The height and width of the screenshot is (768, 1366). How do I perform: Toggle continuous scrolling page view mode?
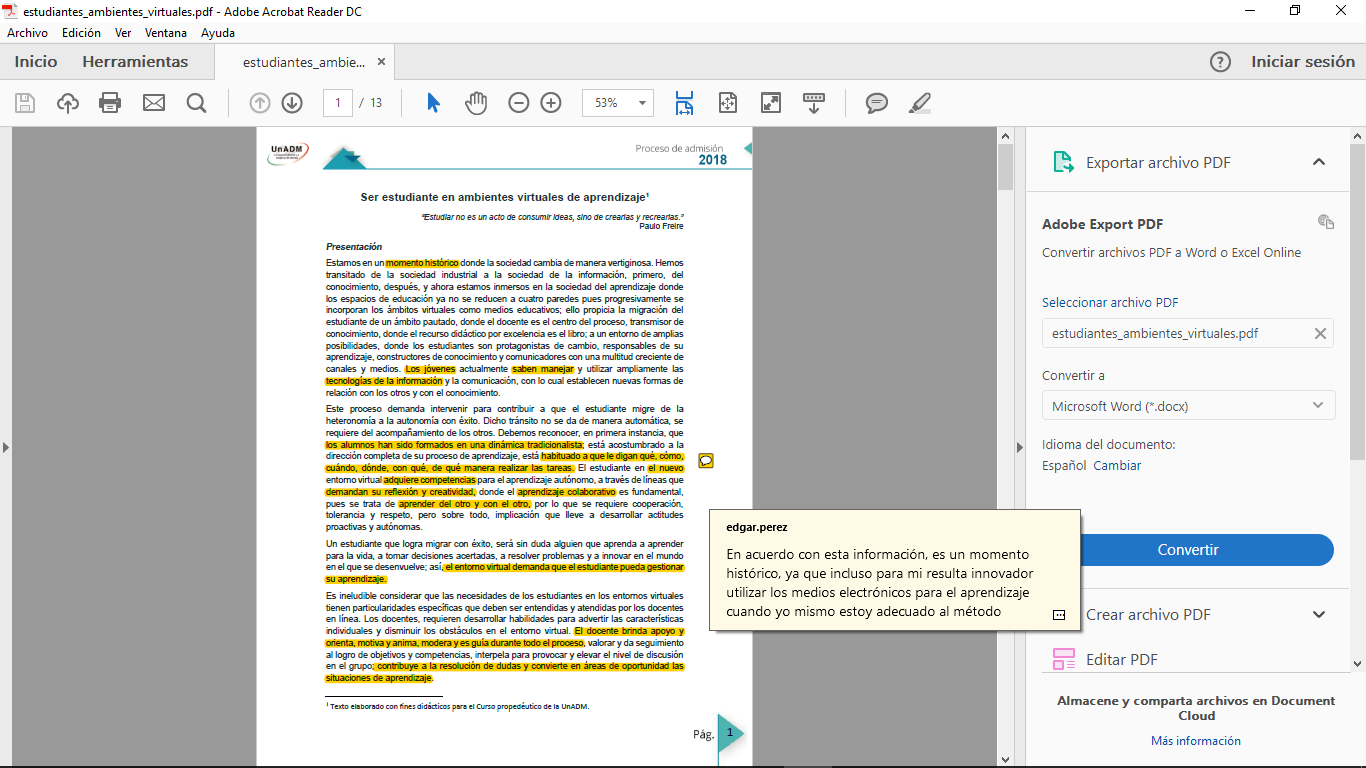tap(686, 103)
